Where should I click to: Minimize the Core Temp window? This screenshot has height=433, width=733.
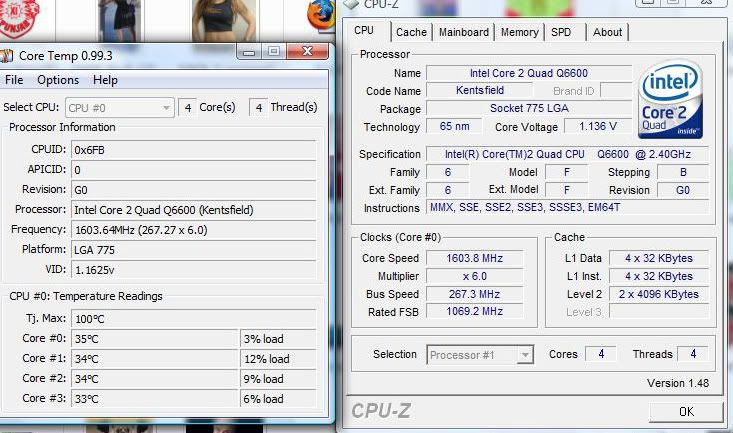249,51
